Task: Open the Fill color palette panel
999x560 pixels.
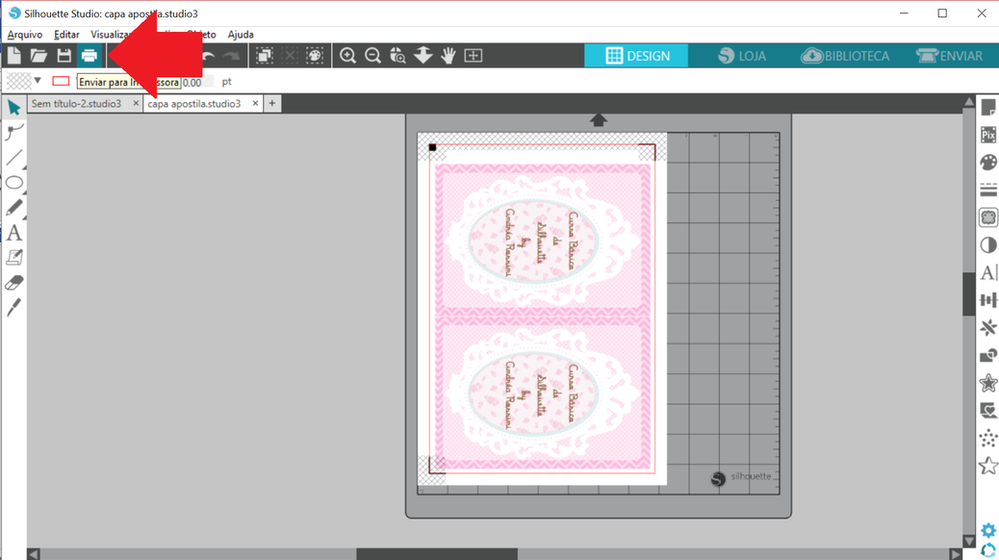Action: point(988,162)
